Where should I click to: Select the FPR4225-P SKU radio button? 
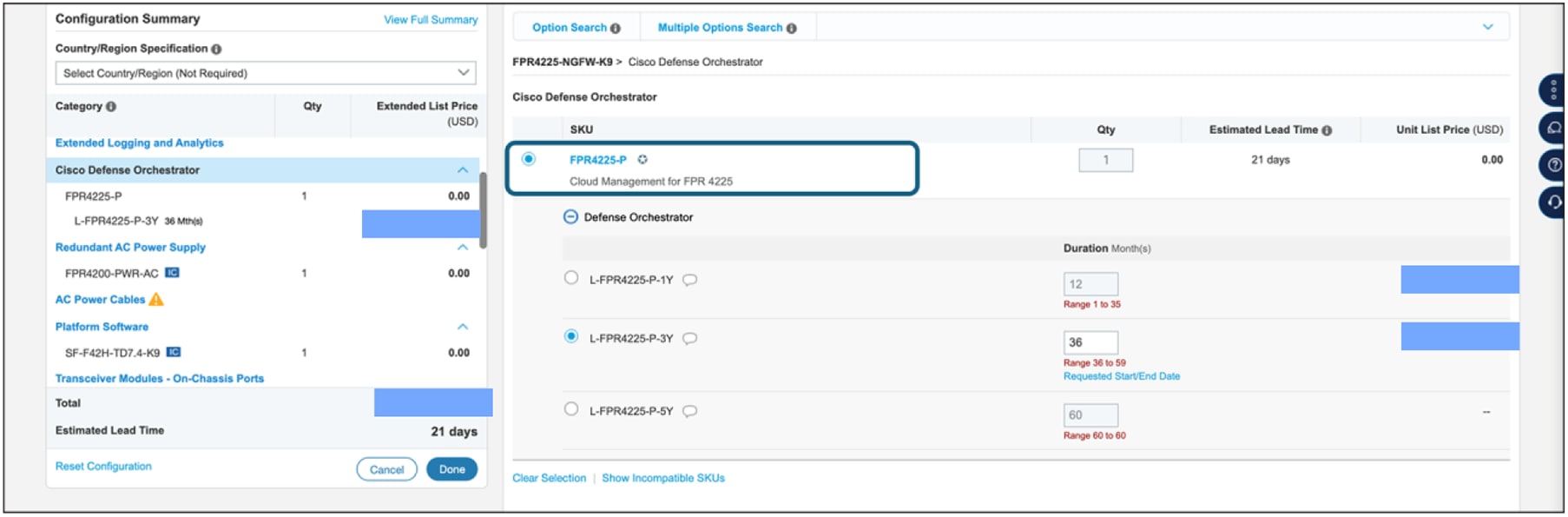529,159
